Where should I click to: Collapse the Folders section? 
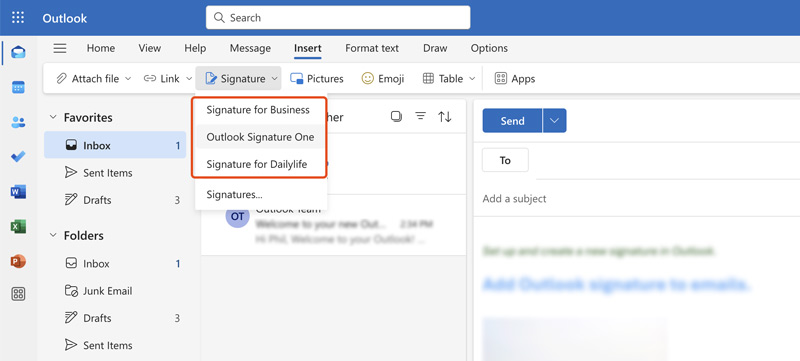coord(53,235)
